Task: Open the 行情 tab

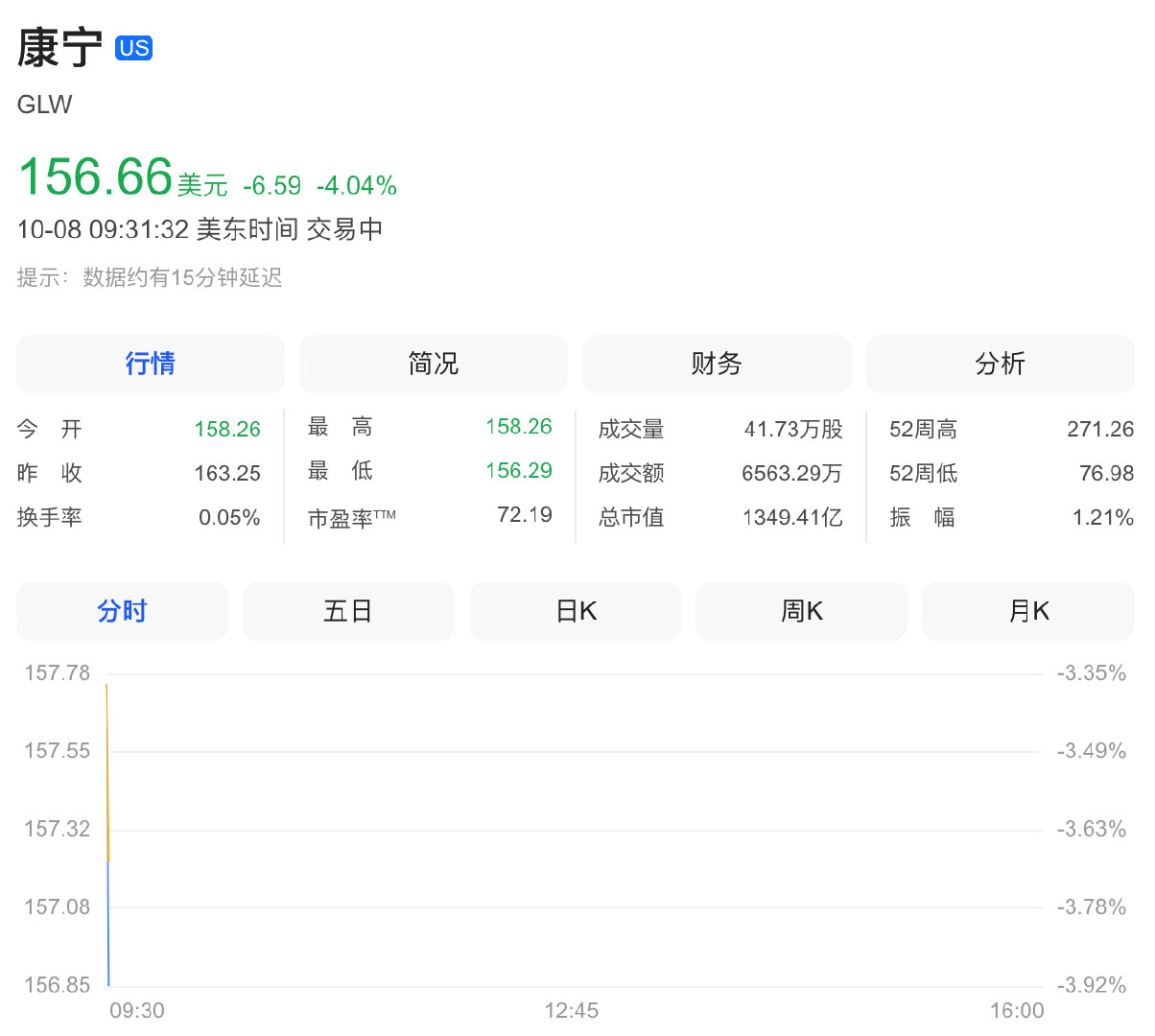Action: click(151, 364)
